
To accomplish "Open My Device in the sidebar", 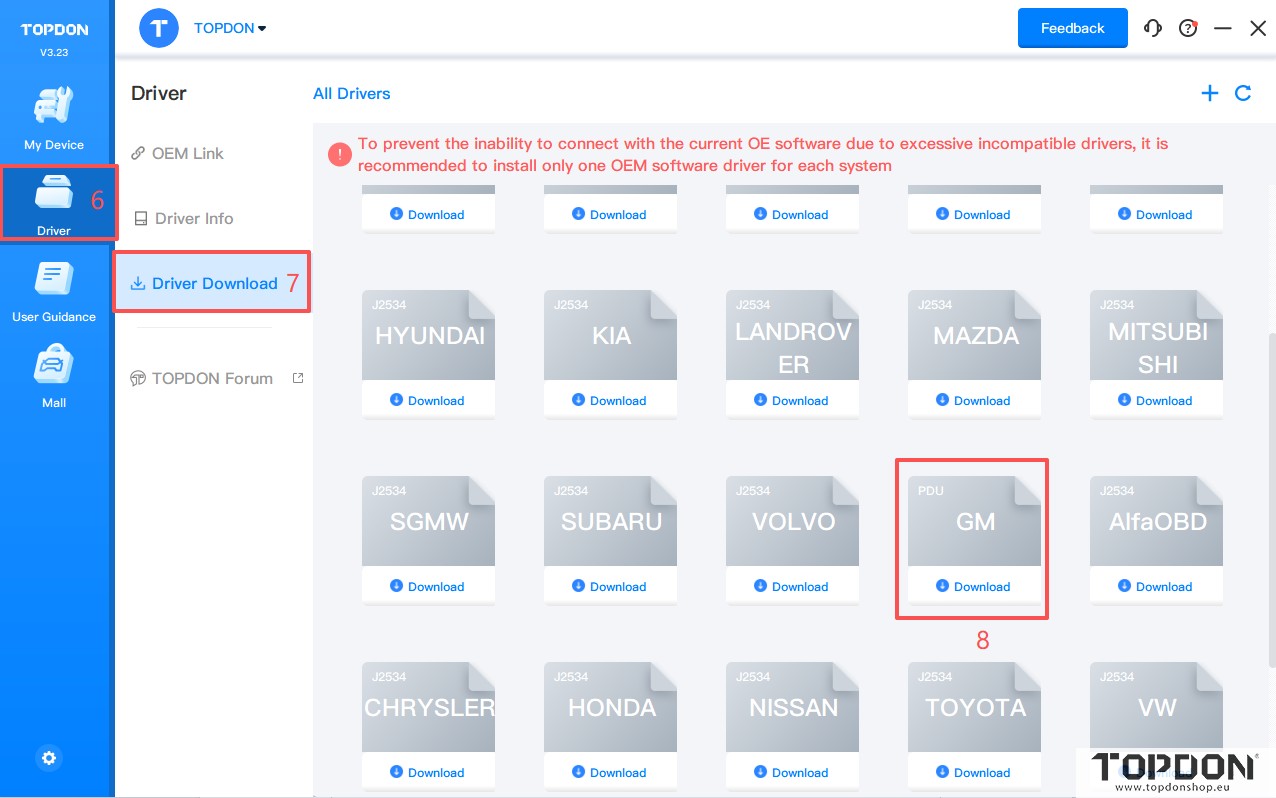I will (x=54, y=118).
